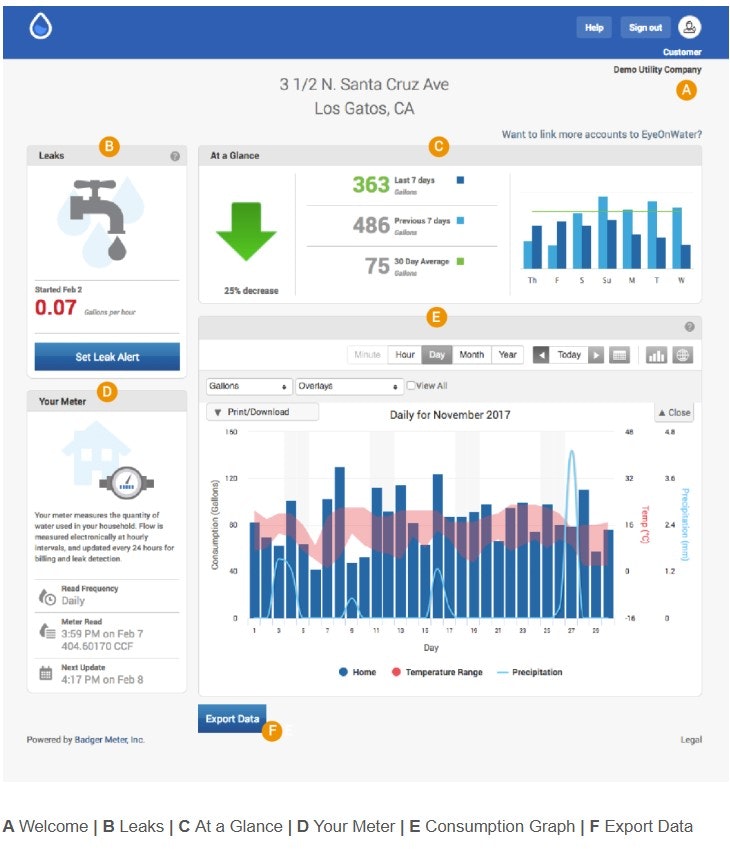Open the calendar date picker icon
Viewport: 730px width, 849px height.
click(620, 355)
